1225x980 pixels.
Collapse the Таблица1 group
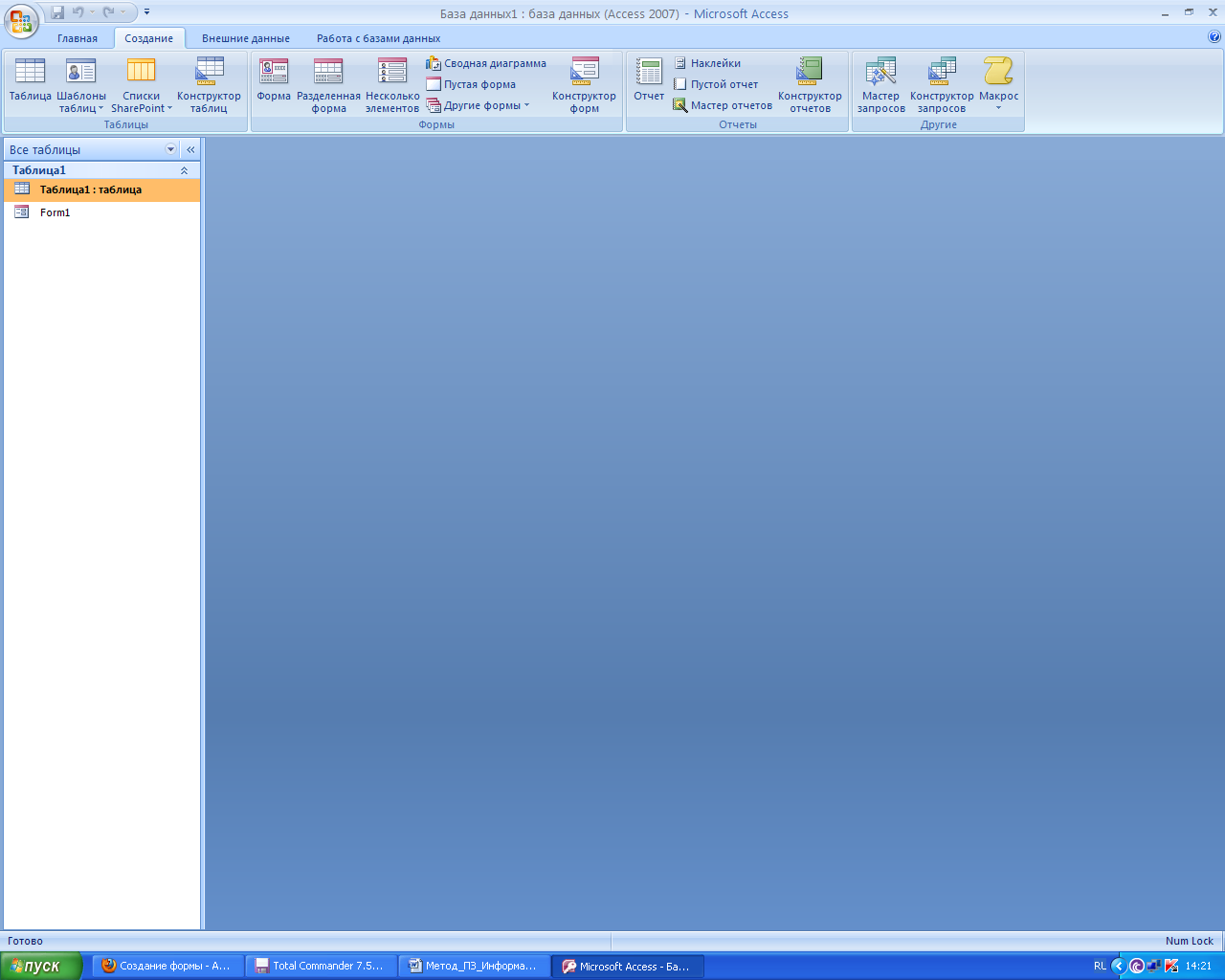[x=184, y=170]
